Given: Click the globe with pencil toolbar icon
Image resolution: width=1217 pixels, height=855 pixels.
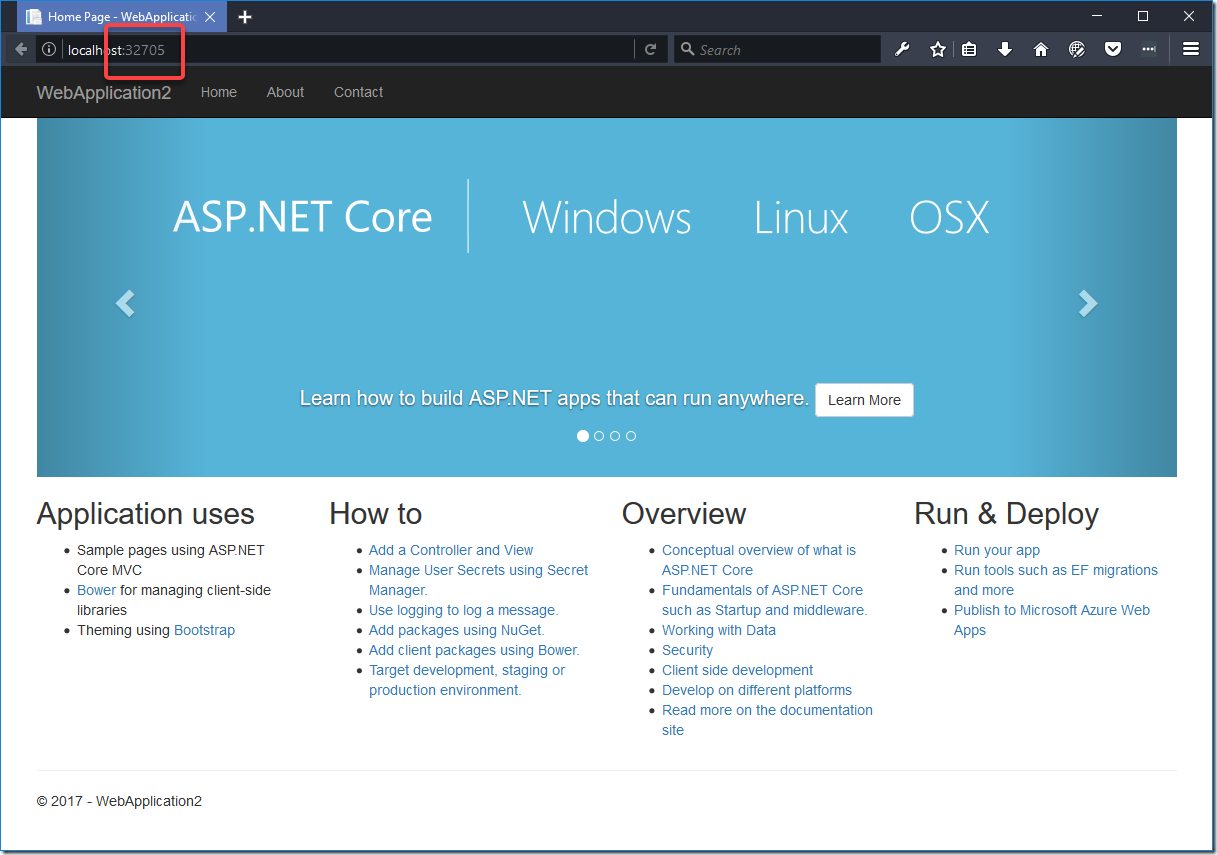Looking at the screenshot, I should coord(1077,49).
